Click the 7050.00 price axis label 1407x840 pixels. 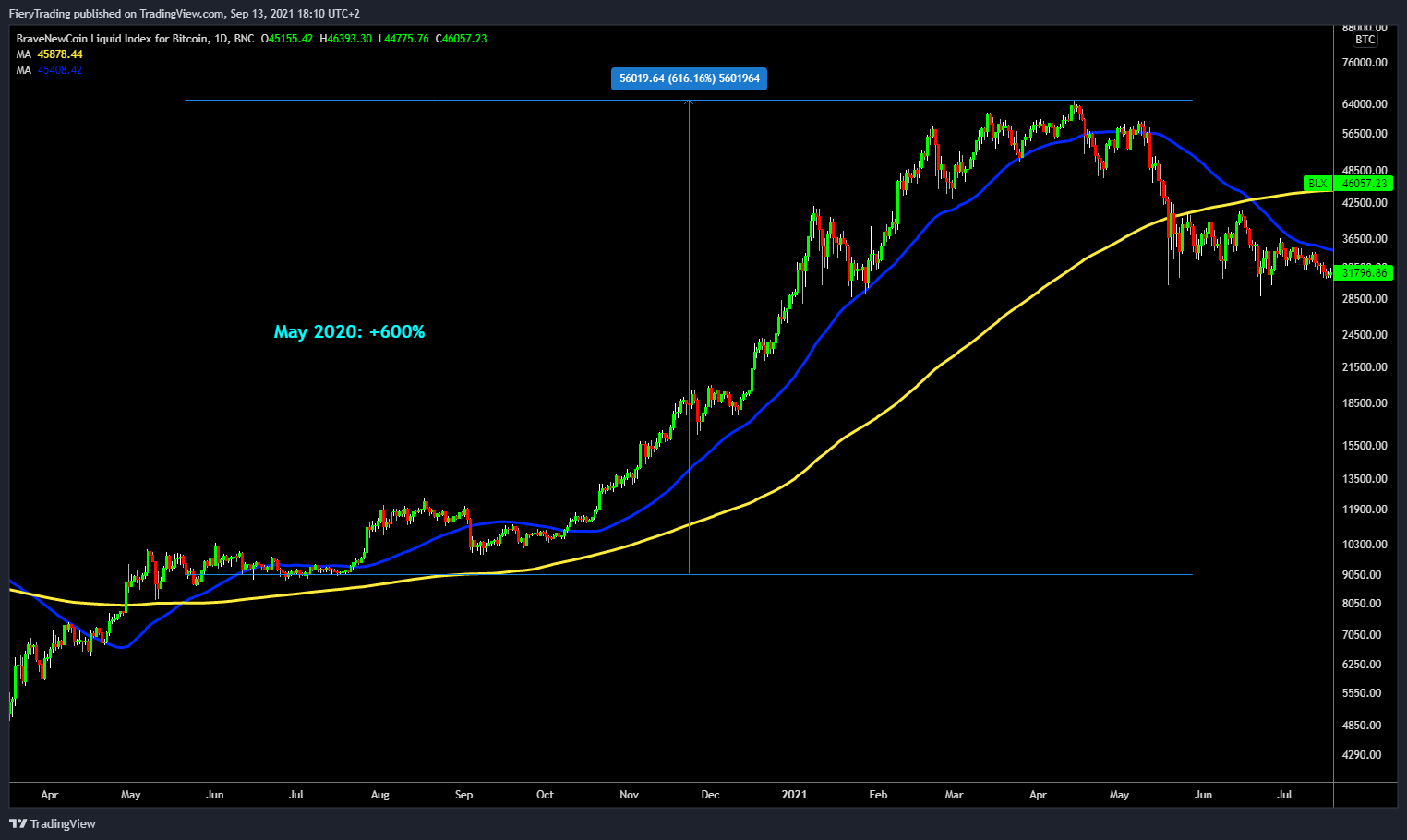tap(1362, 635)
